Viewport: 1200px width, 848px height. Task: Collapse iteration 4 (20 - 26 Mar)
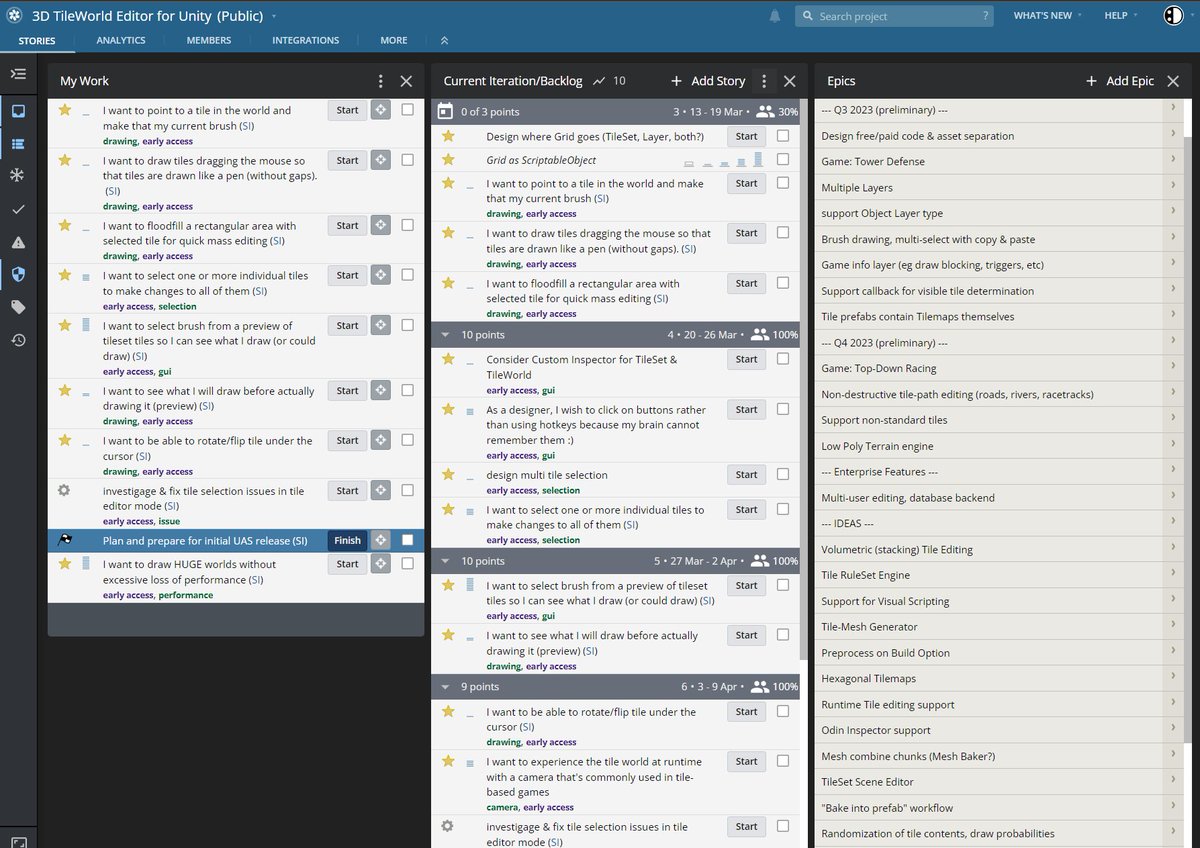[446, 335]
